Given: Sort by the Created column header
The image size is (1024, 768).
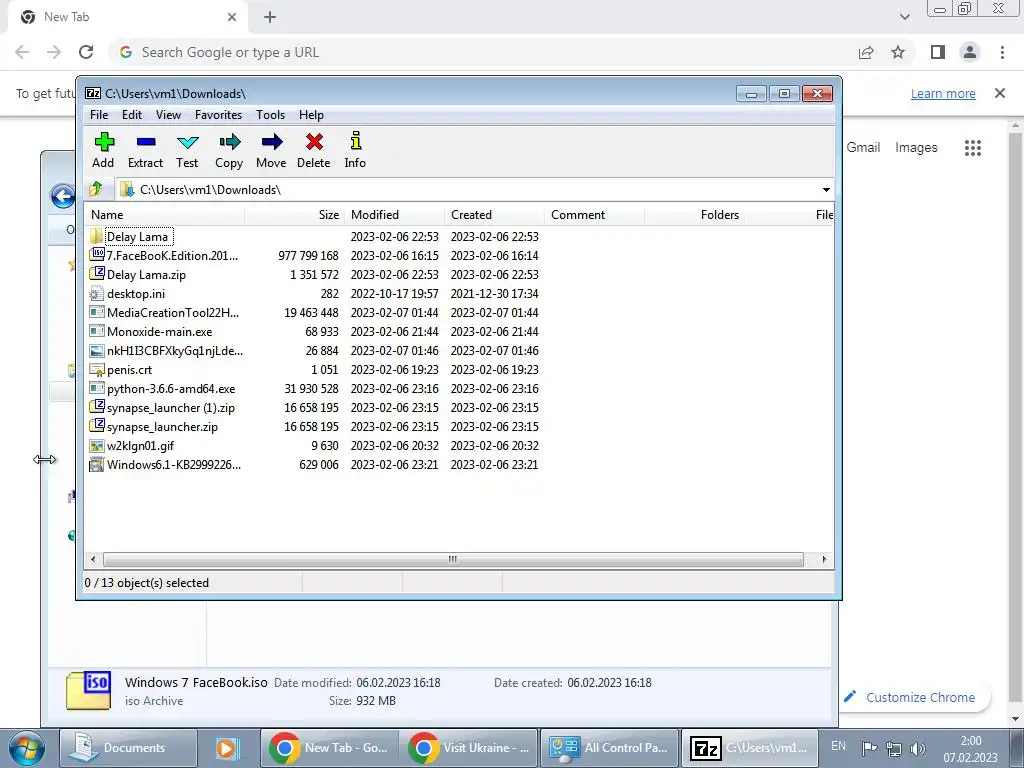Looking at the screenshot, I should tap(494, 215).
